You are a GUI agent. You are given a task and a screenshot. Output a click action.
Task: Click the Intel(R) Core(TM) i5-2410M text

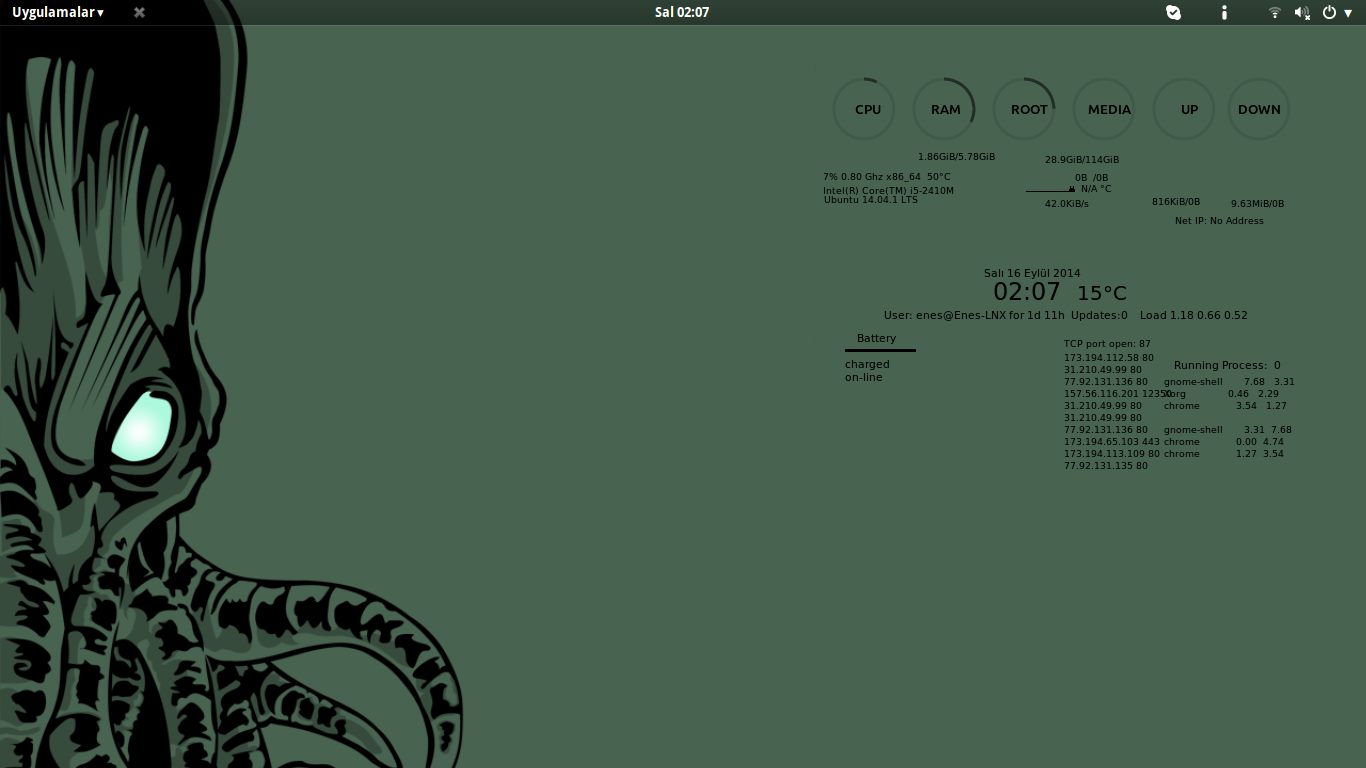[888, 190]
